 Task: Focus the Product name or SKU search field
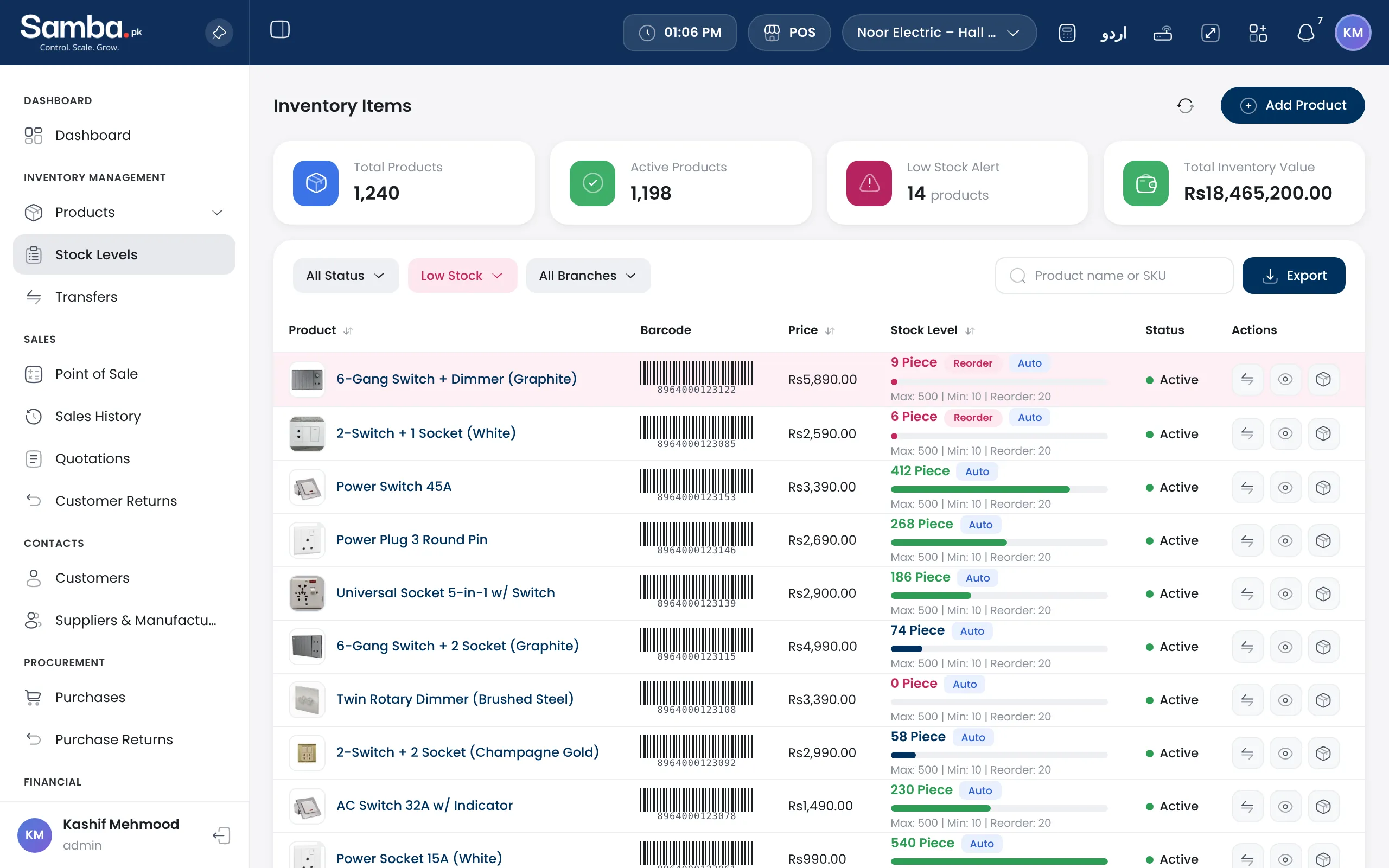(x=1114, y=276)
